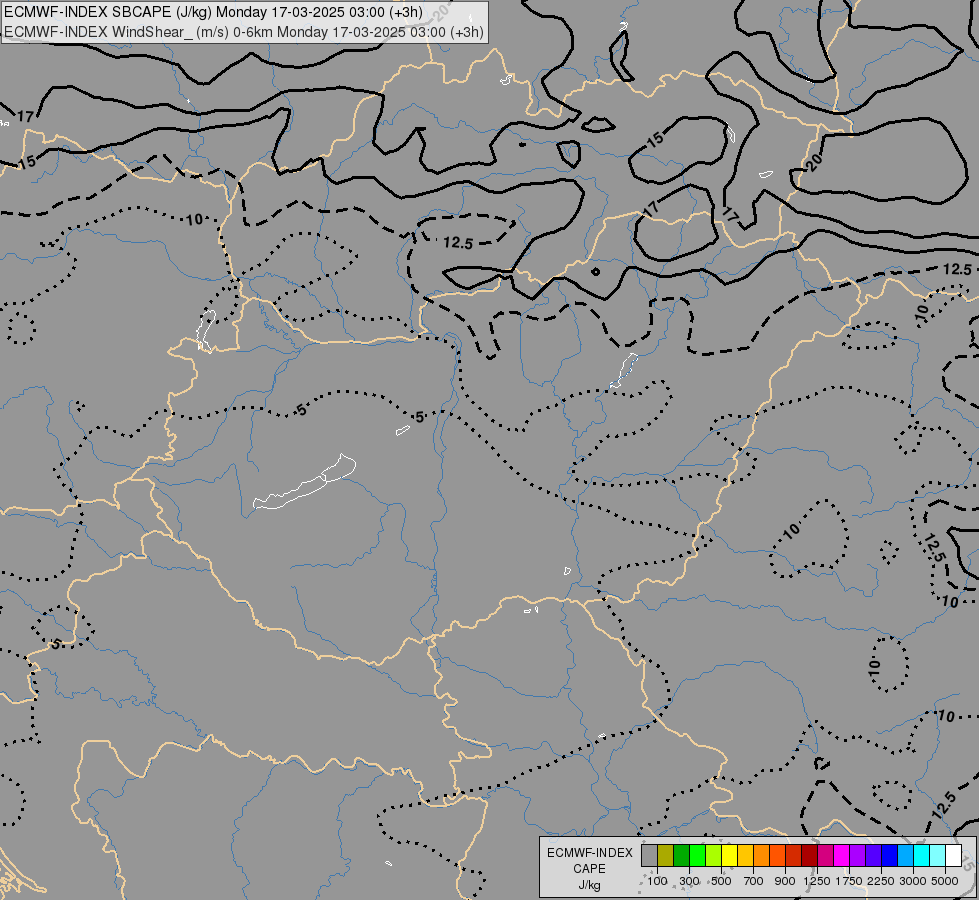The width and height of the screenshot is (979, 900).
Task: Select the bright green legend swatch
Action: 697,856
